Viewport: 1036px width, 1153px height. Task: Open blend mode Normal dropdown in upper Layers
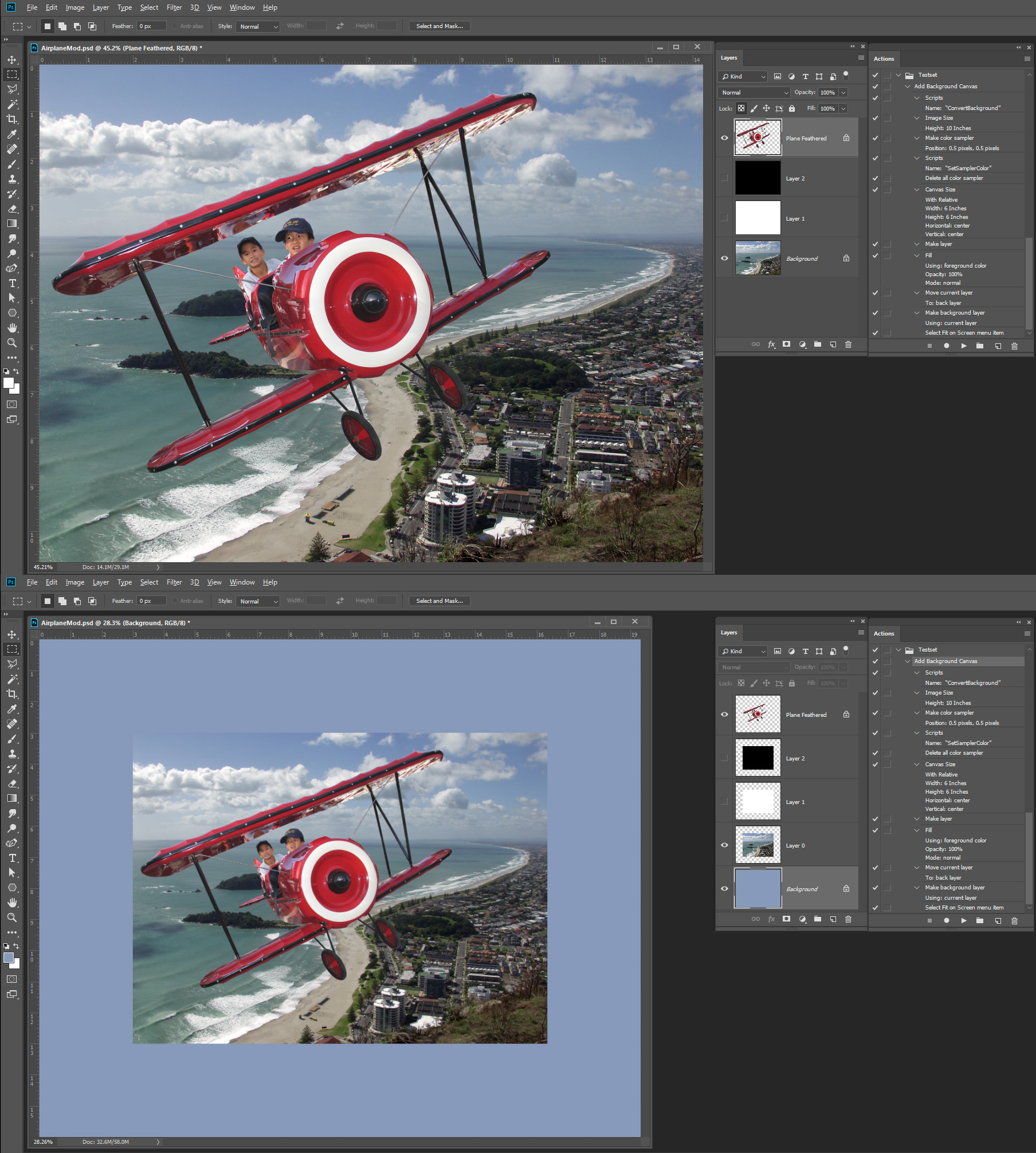coord(754,92)
